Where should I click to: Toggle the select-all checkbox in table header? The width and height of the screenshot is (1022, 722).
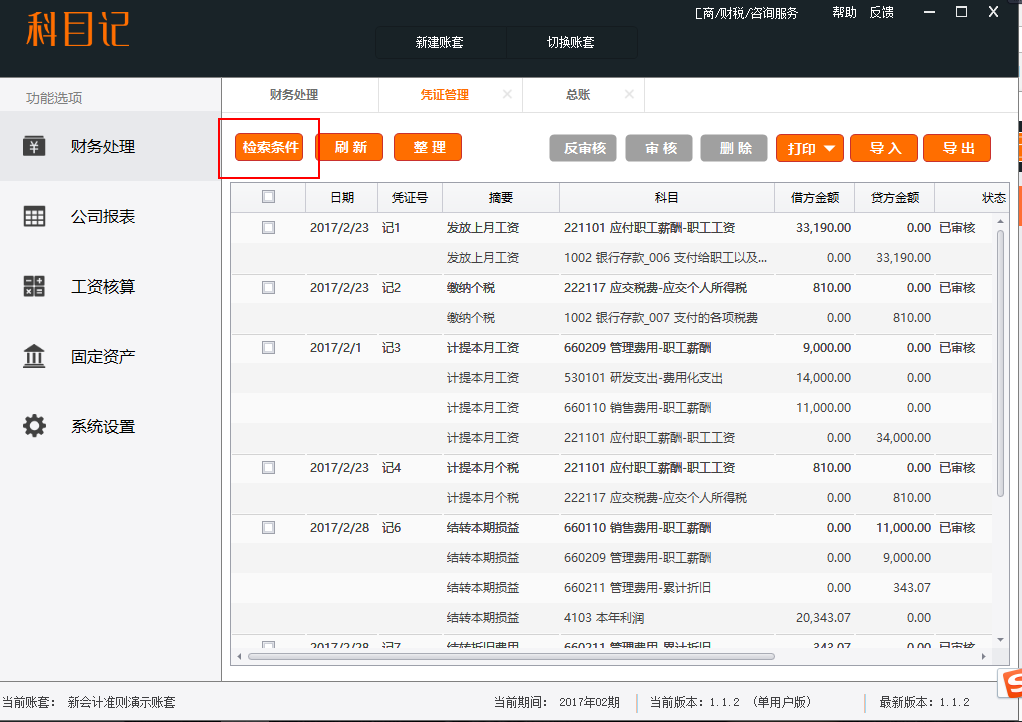point(268,197)
